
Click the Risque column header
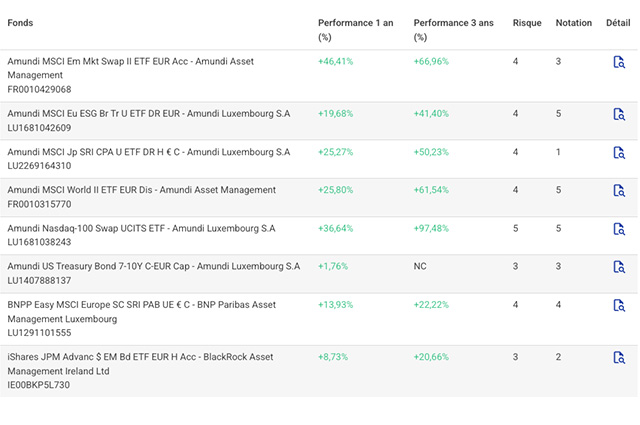point(527,23)
